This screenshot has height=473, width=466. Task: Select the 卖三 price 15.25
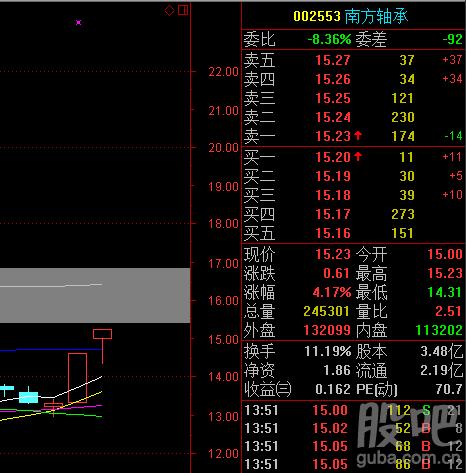pyautogui.click(x=333, y=98)
